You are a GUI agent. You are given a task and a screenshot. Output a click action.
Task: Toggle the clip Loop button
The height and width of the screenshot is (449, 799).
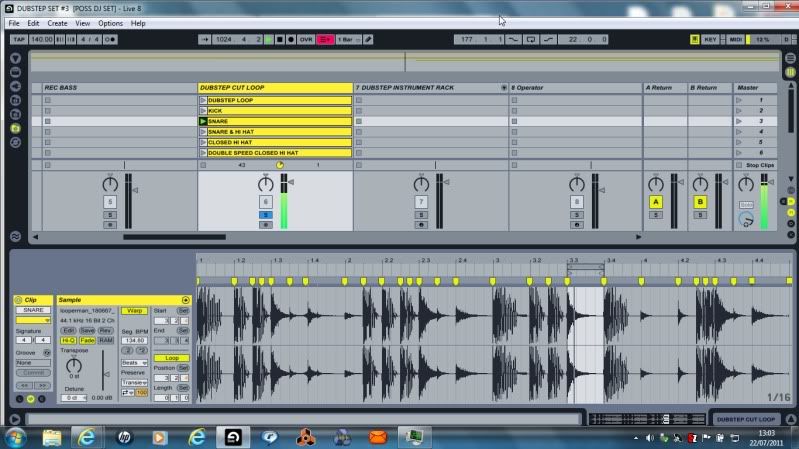pos(172,357)
